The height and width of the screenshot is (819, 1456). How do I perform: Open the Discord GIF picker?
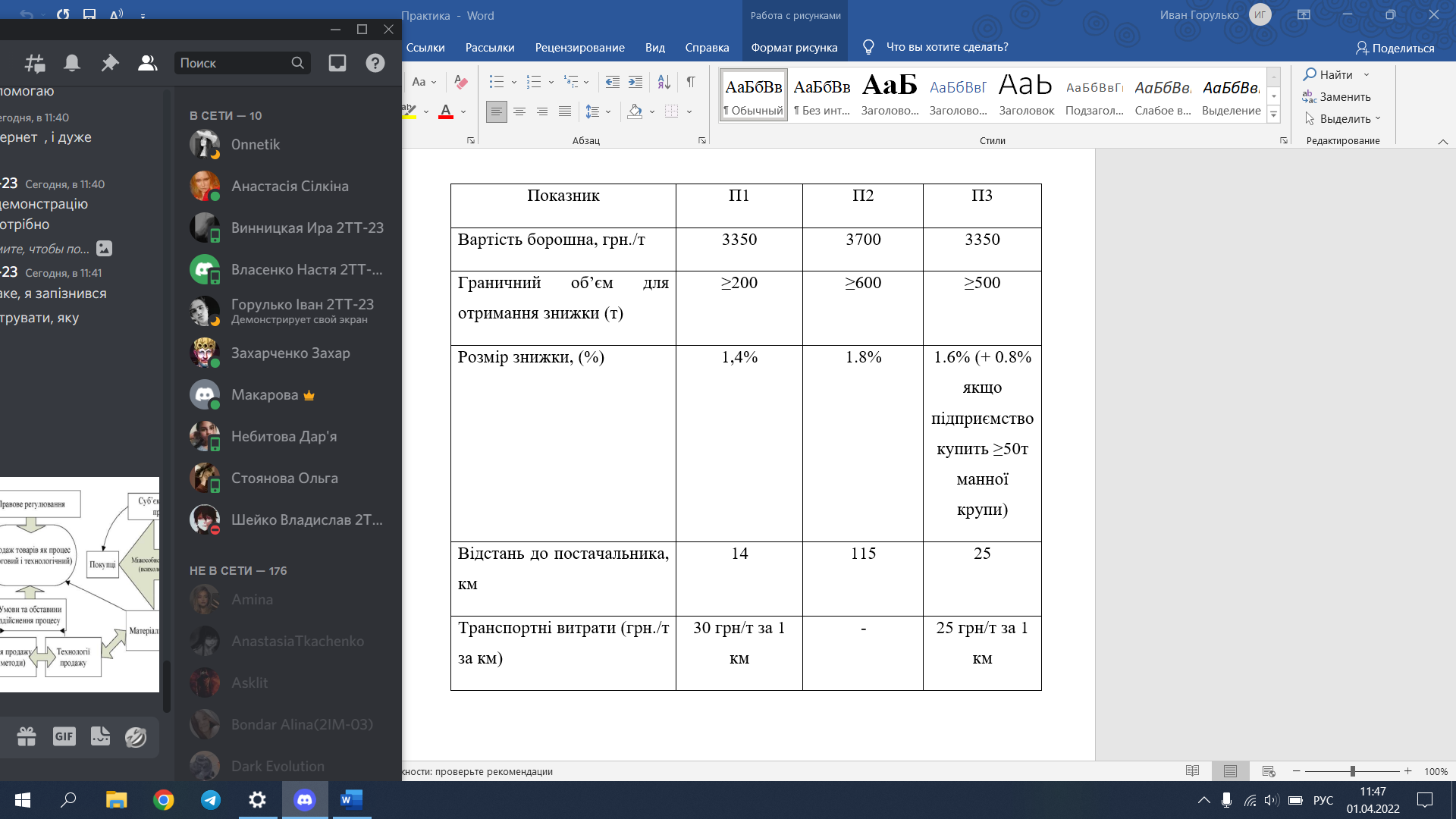tap(64, 736)
